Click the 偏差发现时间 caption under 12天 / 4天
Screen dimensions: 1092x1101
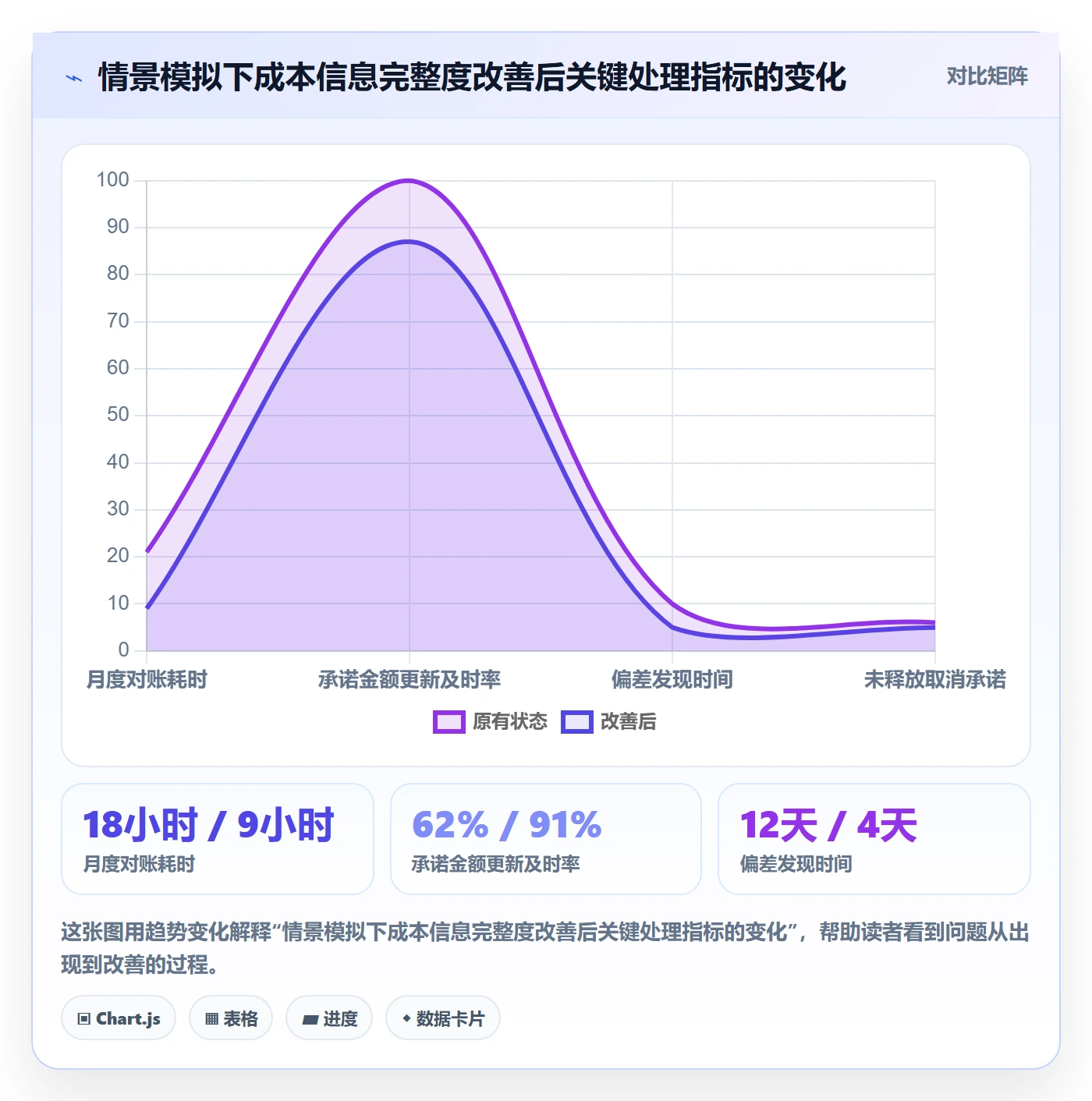(796, 864)
